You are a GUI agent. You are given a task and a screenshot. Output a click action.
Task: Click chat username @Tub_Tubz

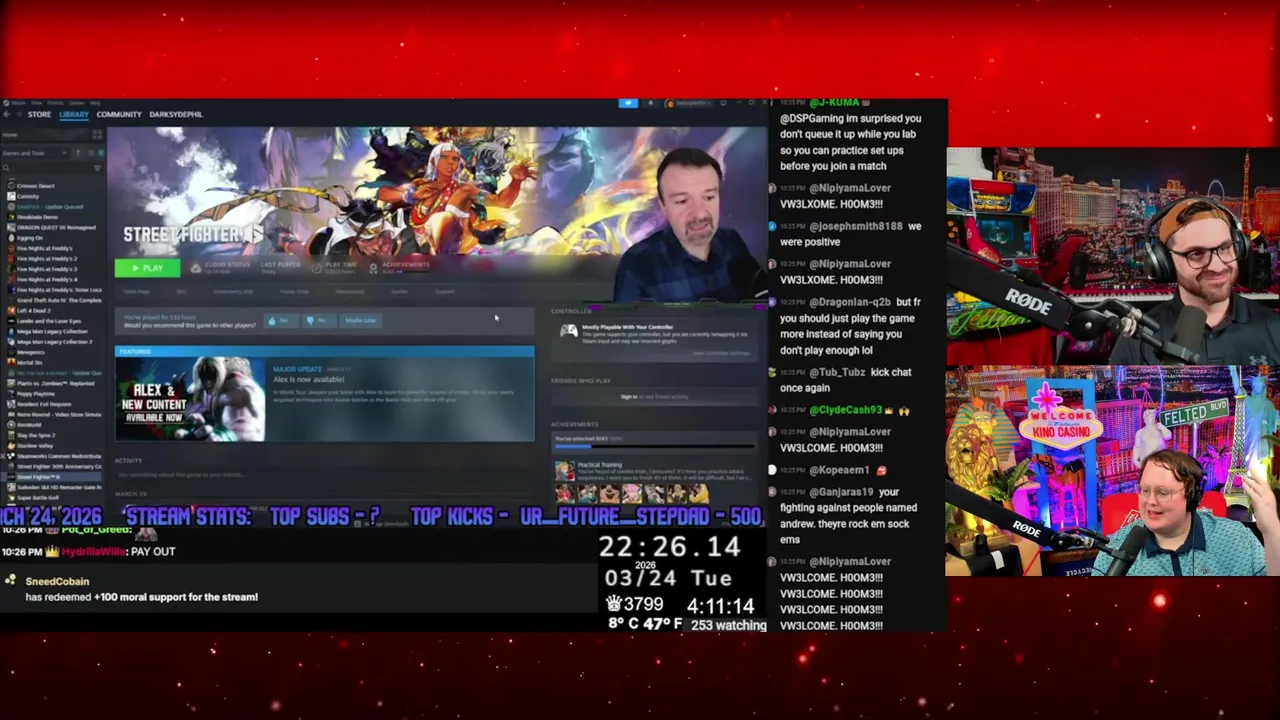838,372
